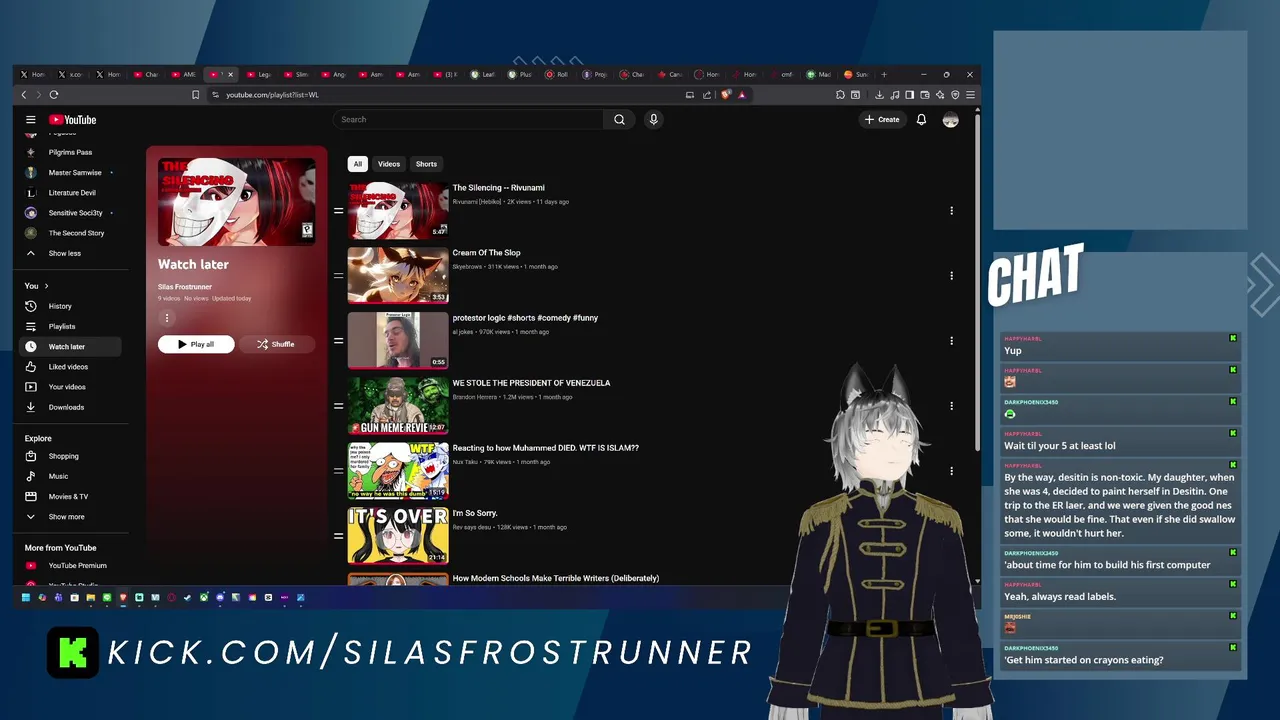Open a new browser tab
The image size is (1280, 720).
pos(883,74)
